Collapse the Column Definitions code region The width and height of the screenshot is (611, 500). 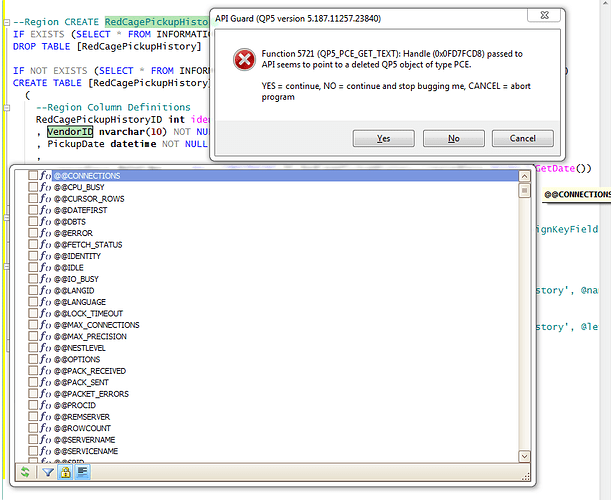click(x=7, y=108)
